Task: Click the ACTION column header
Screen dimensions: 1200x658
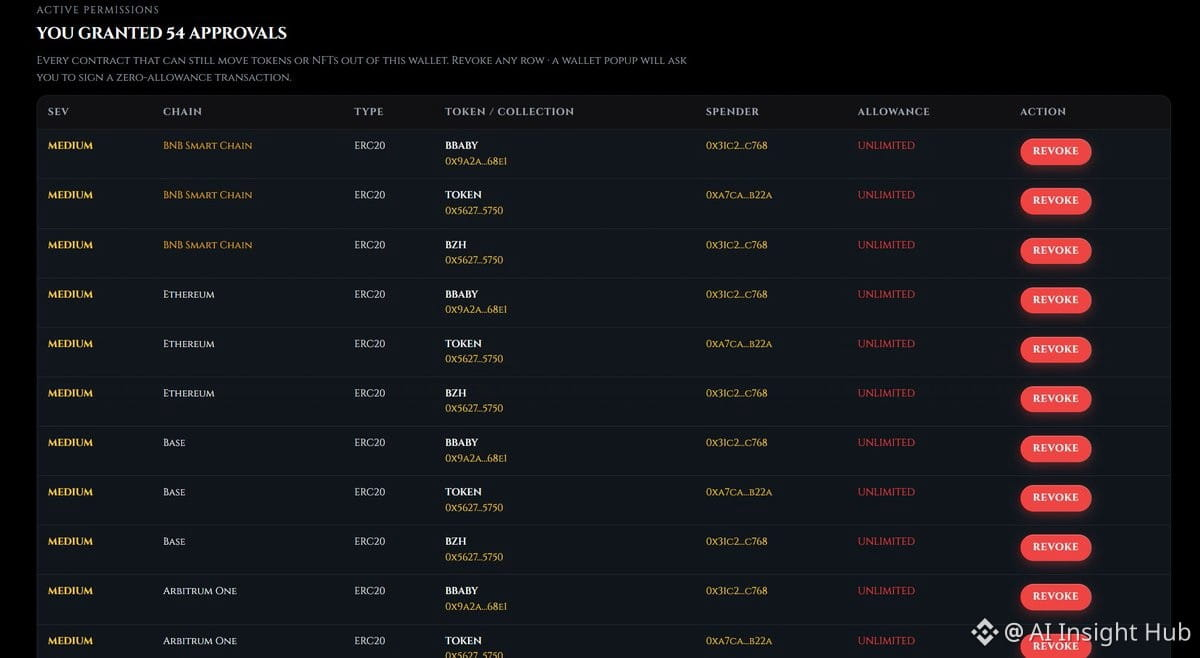Action: click(x=1043, y=112)
